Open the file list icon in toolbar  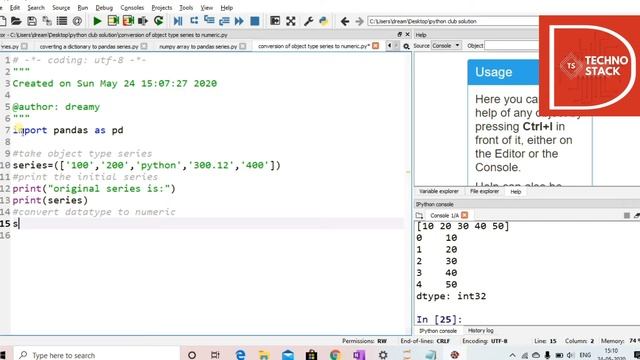(62, 21)
